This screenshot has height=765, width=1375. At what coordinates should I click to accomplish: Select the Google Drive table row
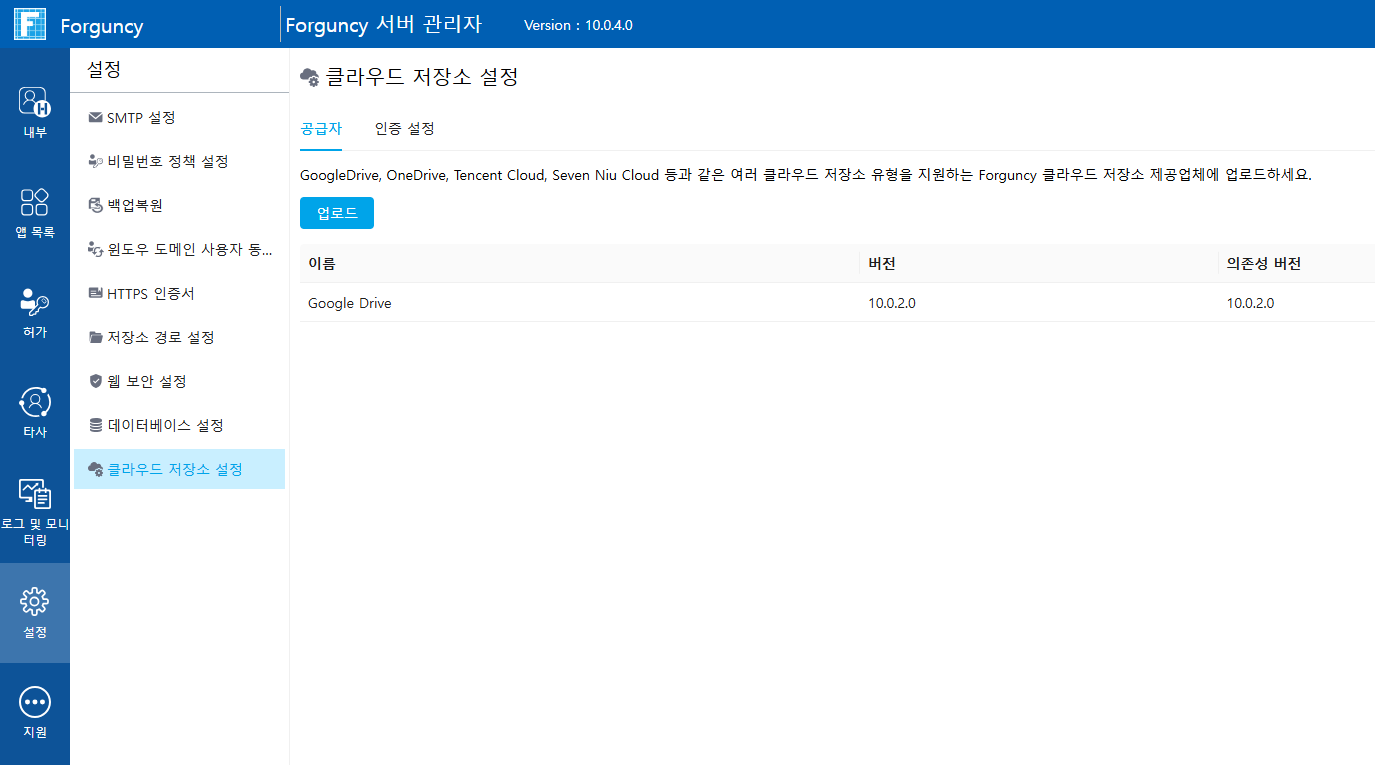(837, 302)
